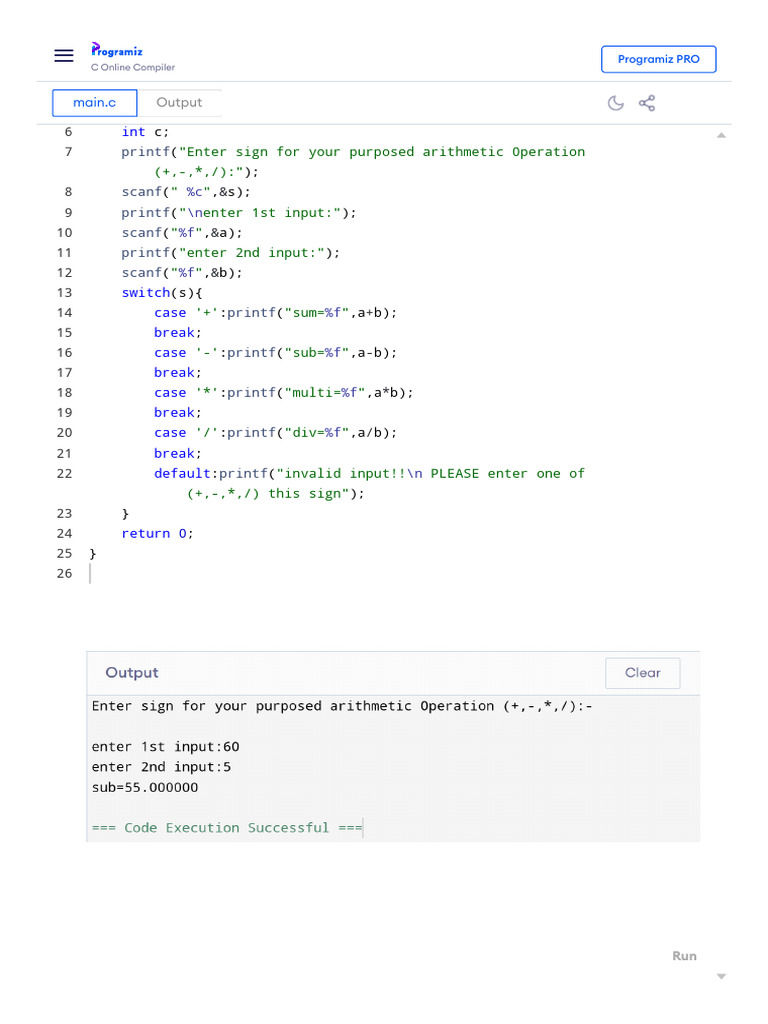
Task: Click the break; statement on line 15
Action: pyautogui.click(x=178, y=332)
